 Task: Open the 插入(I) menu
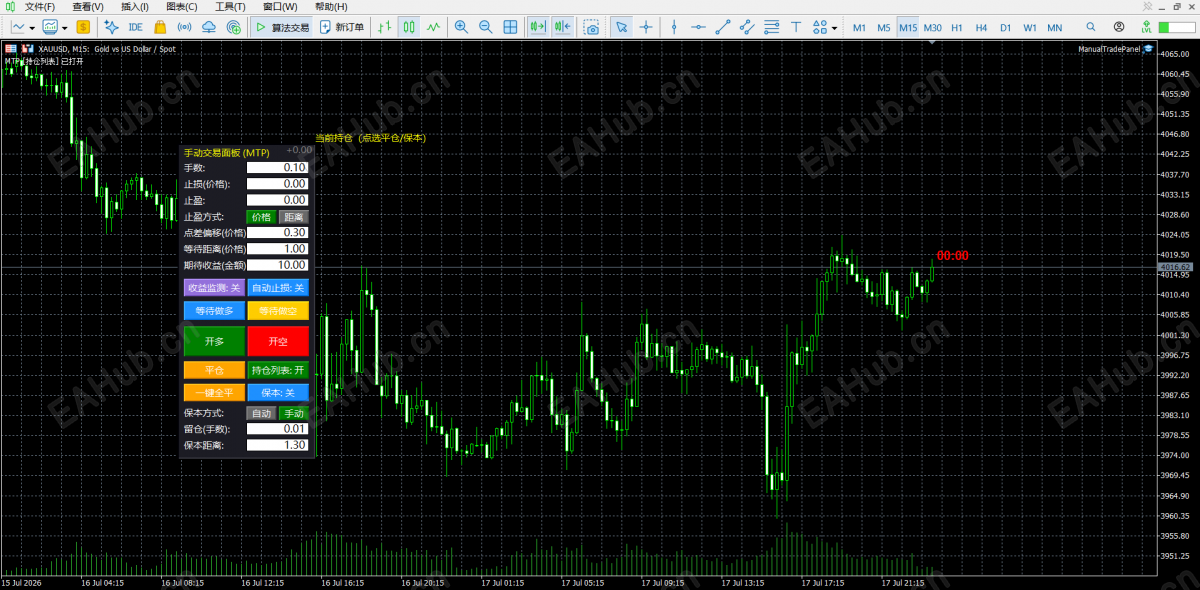pyautogui.click(x=134, y=7)
